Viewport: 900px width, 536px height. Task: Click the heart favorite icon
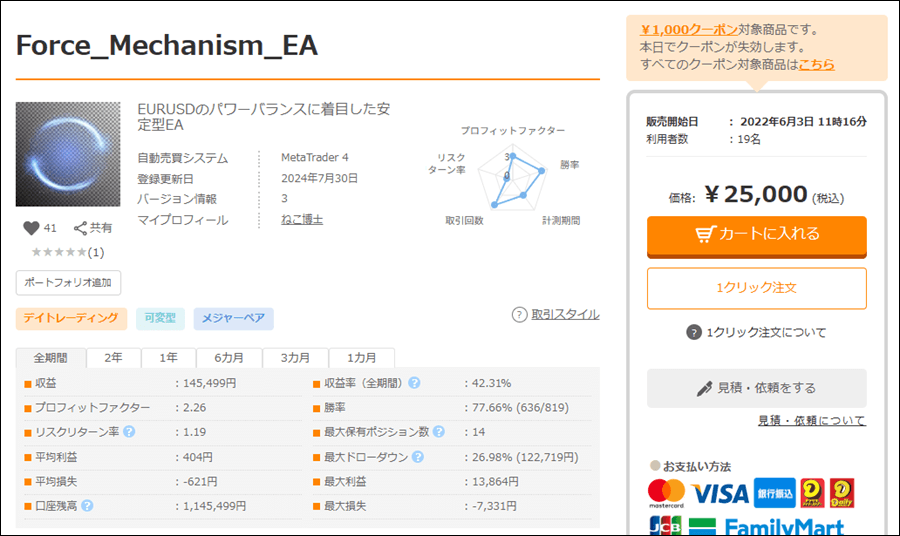31,228
